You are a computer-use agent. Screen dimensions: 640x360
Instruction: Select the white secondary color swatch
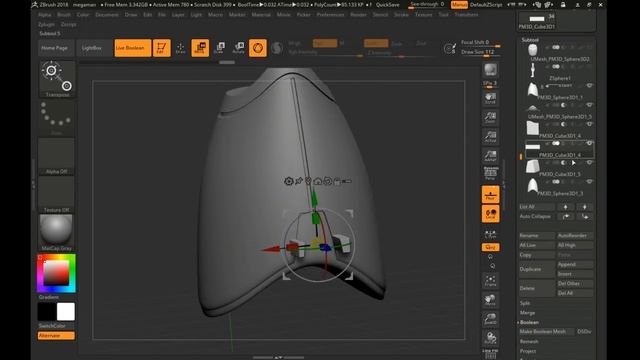point(66,311)
